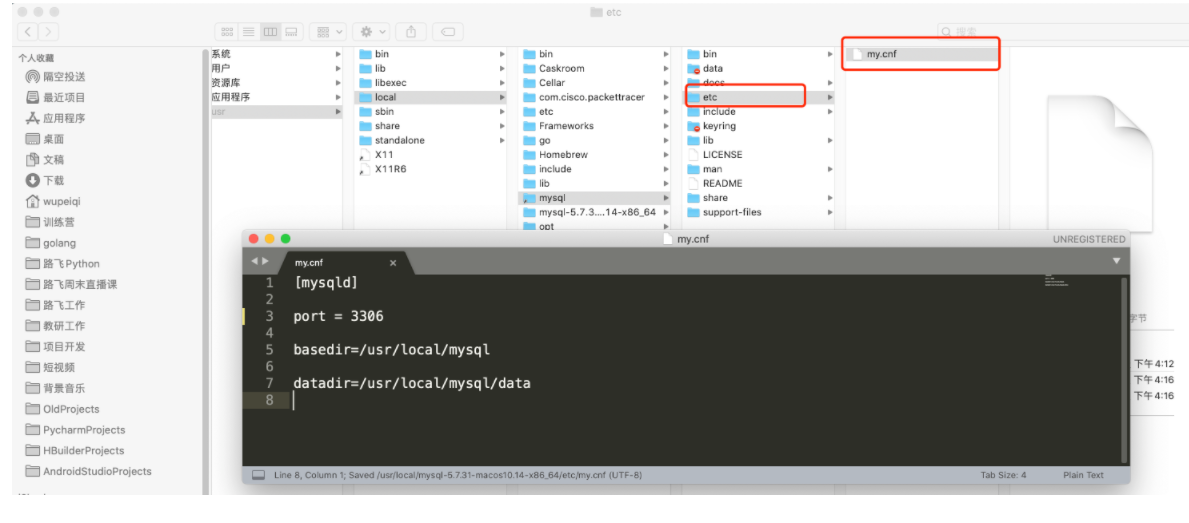This screenshot has width=1189, height=523.
Task: Click the sbin folder icon
Action: pos(365,111)
